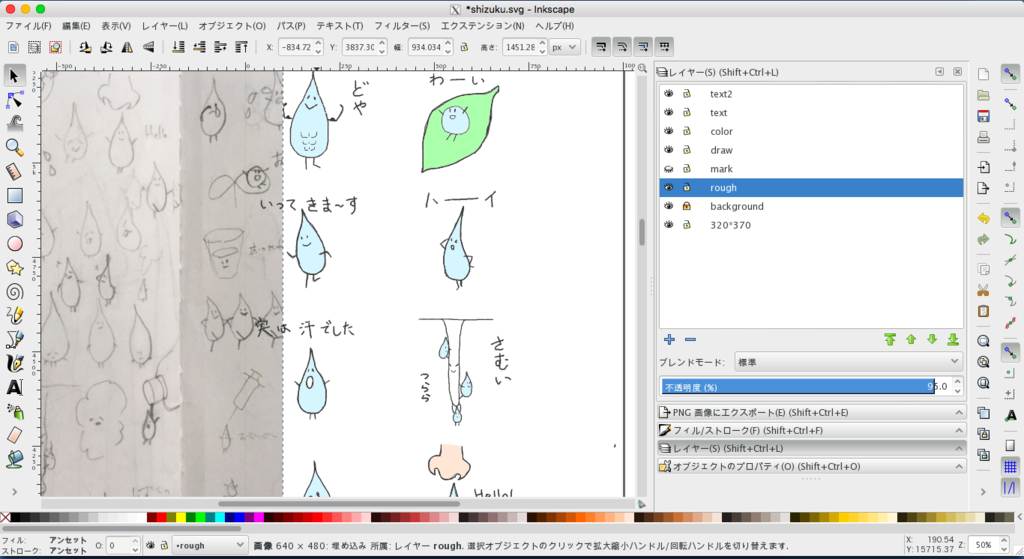Viewport: 1024px width, 559px height.
Task: Choose the Circle ellipse tool
Action: click(14, 244)
